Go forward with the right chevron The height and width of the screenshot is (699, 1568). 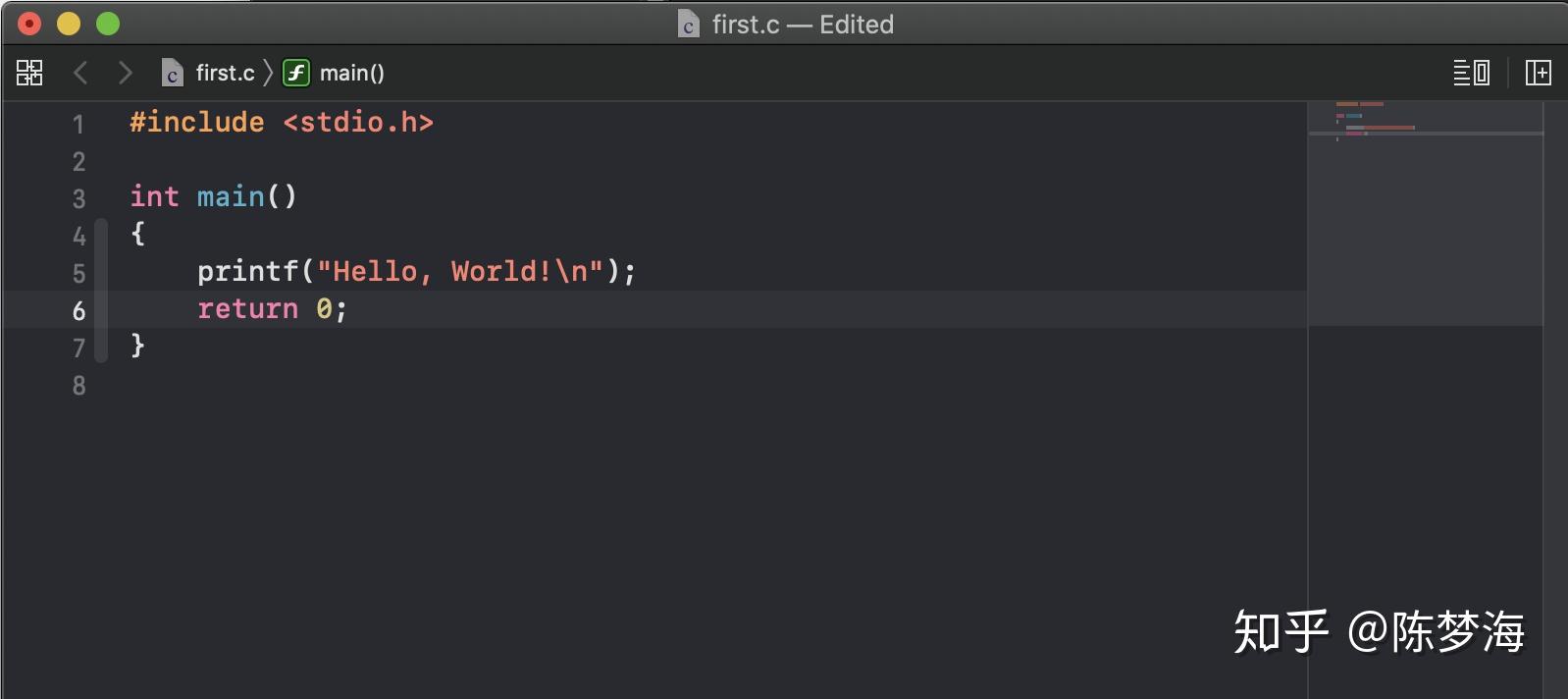125,73
